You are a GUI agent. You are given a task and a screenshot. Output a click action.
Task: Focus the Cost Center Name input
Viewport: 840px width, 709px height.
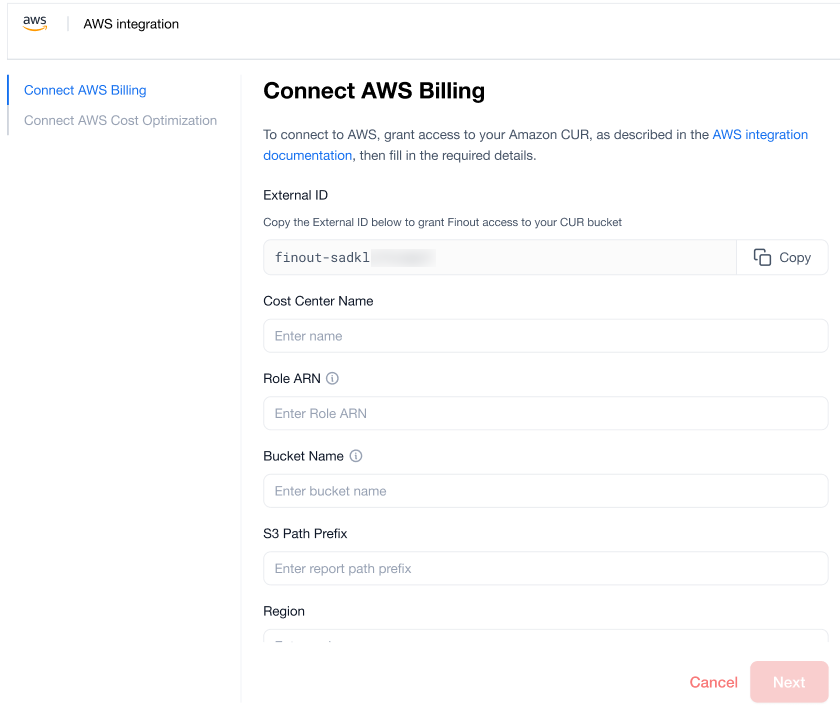pos(545,336)
